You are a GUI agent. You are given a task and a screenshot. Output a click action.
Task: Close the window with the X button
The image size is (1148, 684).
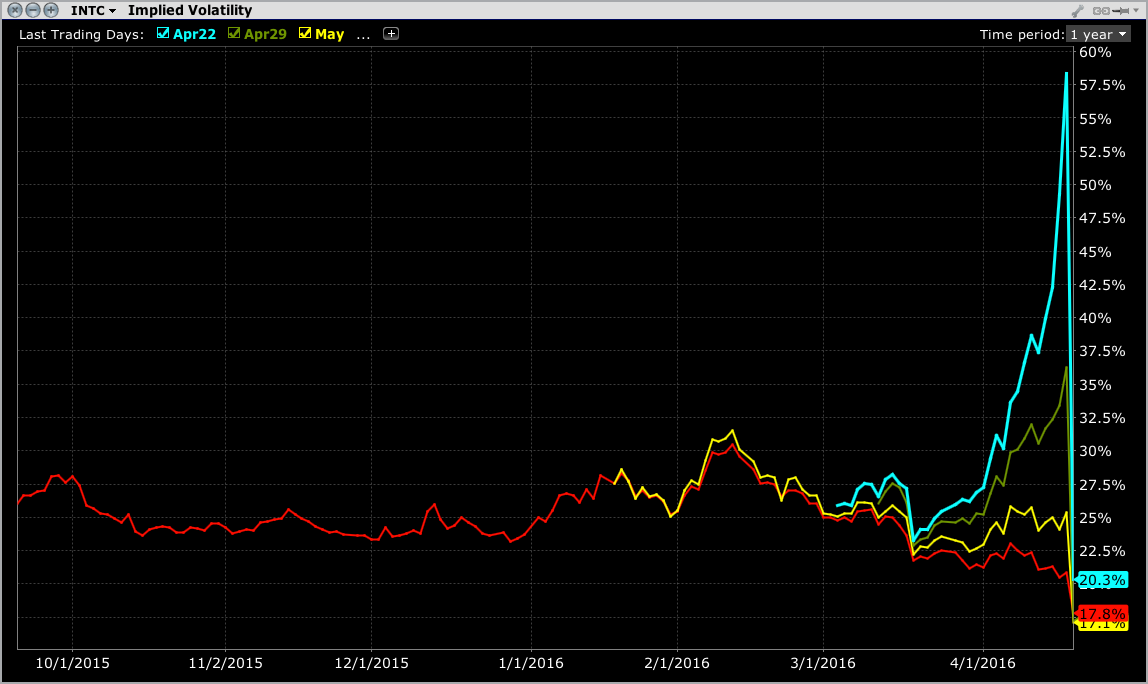[15, 10]
